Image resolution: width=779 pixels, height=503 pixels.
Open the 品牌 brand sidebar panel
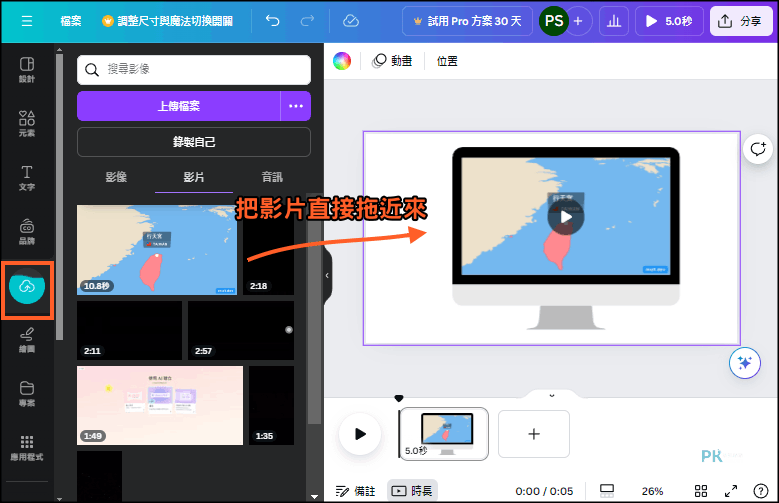coord(27,232)
